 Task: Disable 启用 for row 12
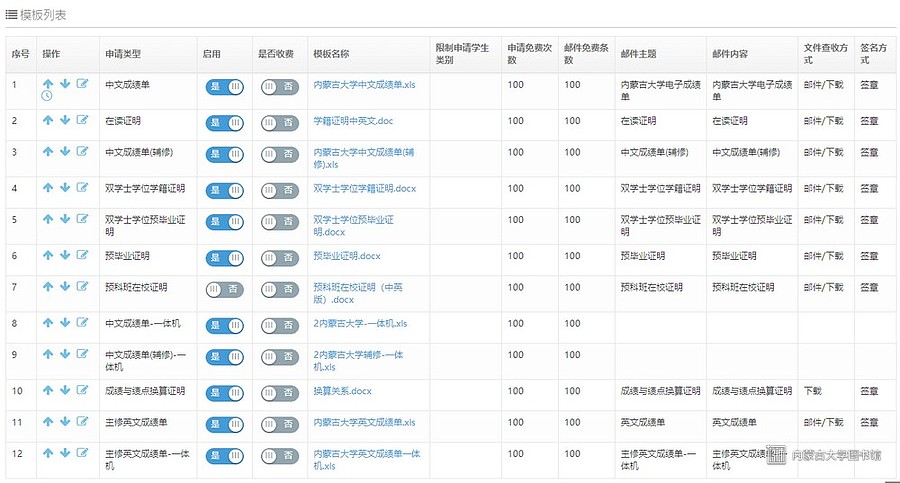pyautogui.click(x=224, y=456)
